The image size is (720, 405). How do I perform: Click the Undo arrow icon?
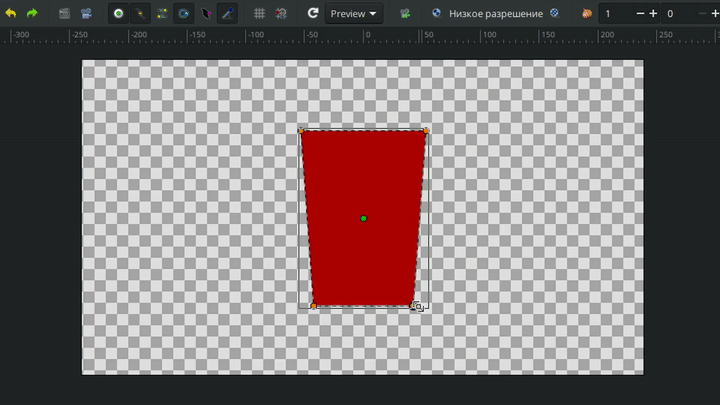click(11, 14)
